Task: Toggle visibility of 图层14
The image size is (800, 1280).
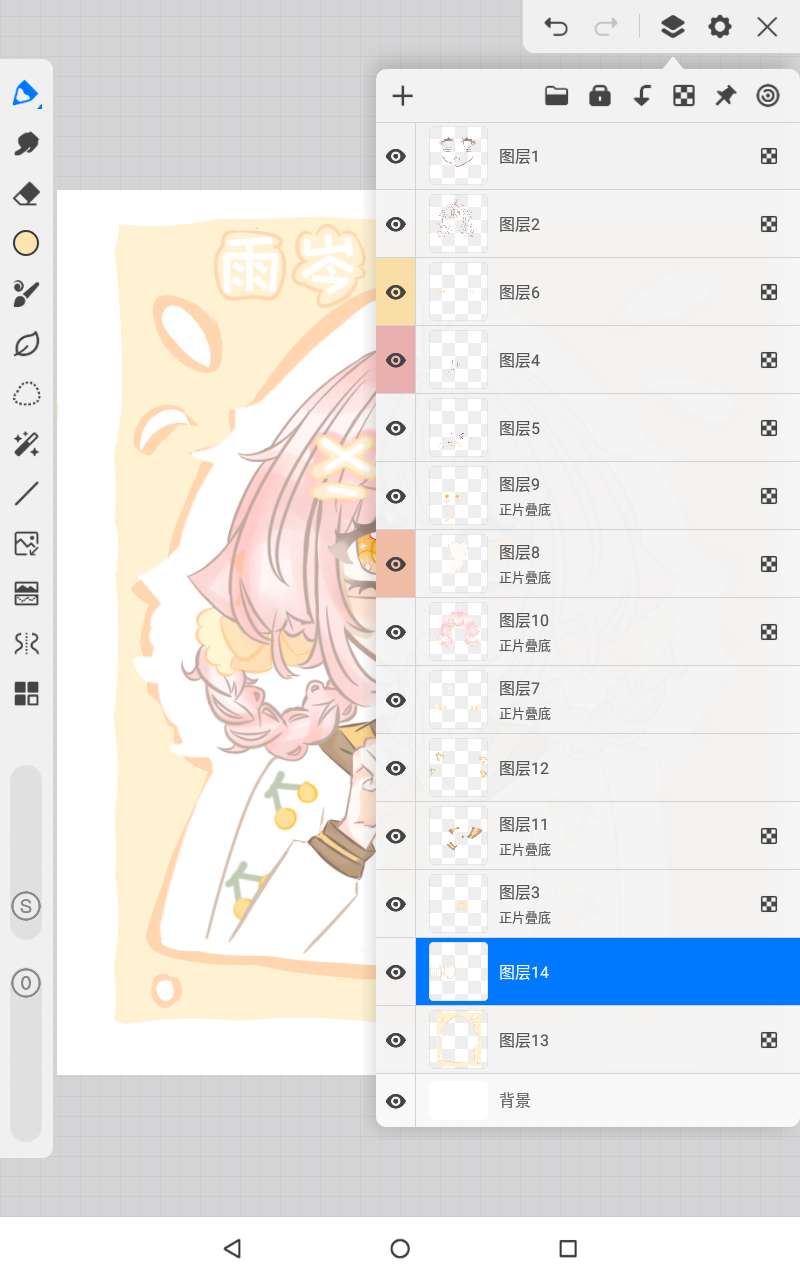Action: (x=396, y=972)
